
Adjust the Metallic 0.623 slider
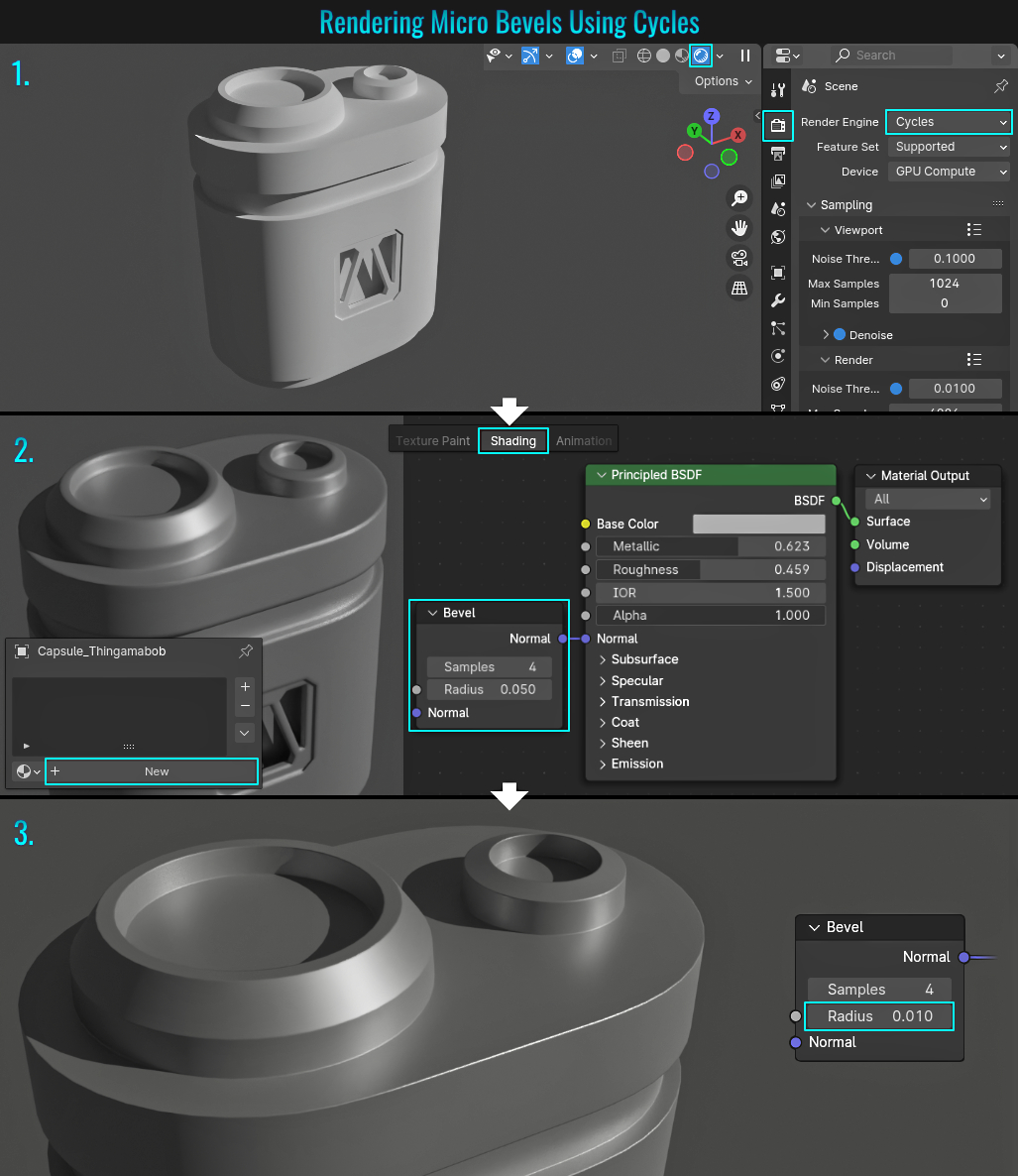pyautogui.click(x=711, y=546)
